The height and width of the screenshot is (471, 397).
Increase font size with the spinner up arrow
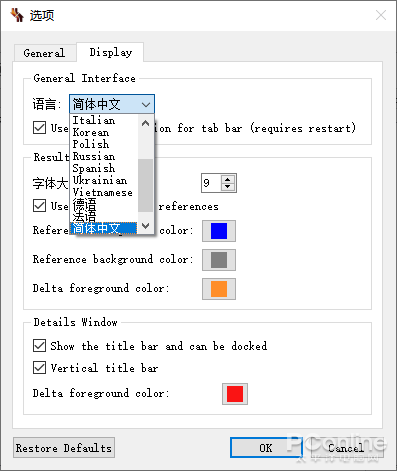pos(228,179)
